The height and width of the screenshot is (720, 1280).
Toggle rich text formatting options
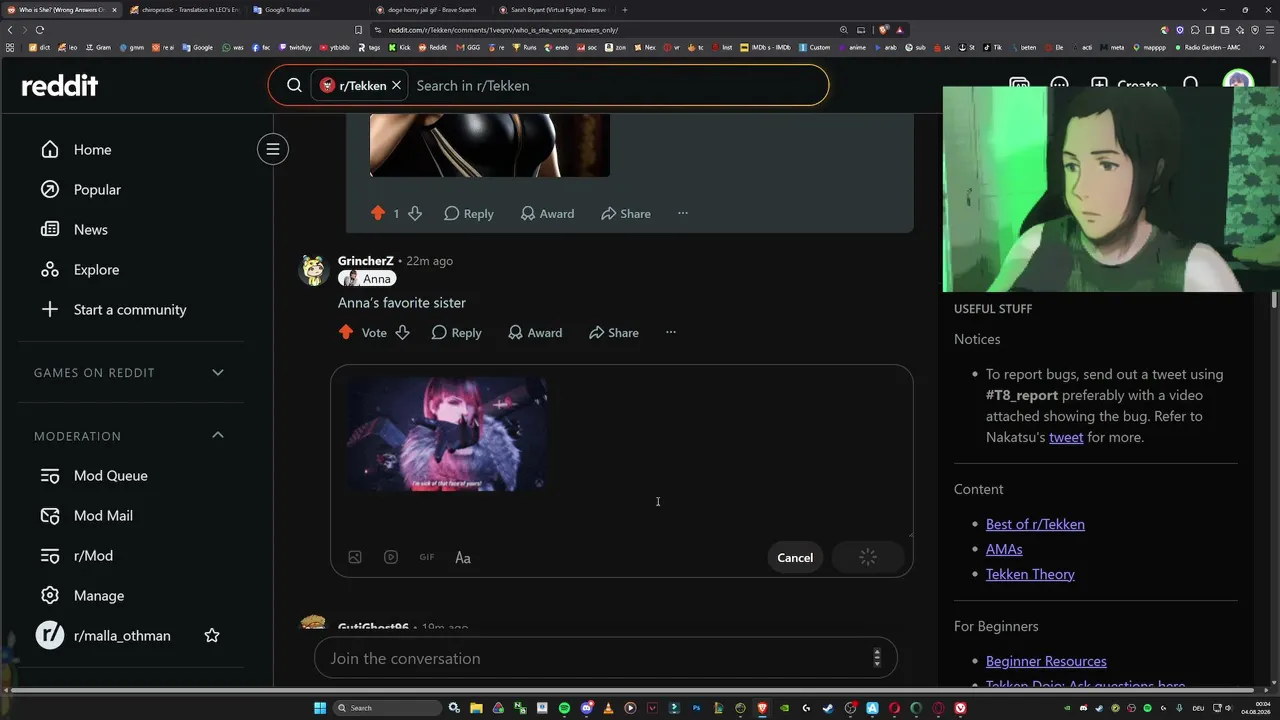[463, 558]
